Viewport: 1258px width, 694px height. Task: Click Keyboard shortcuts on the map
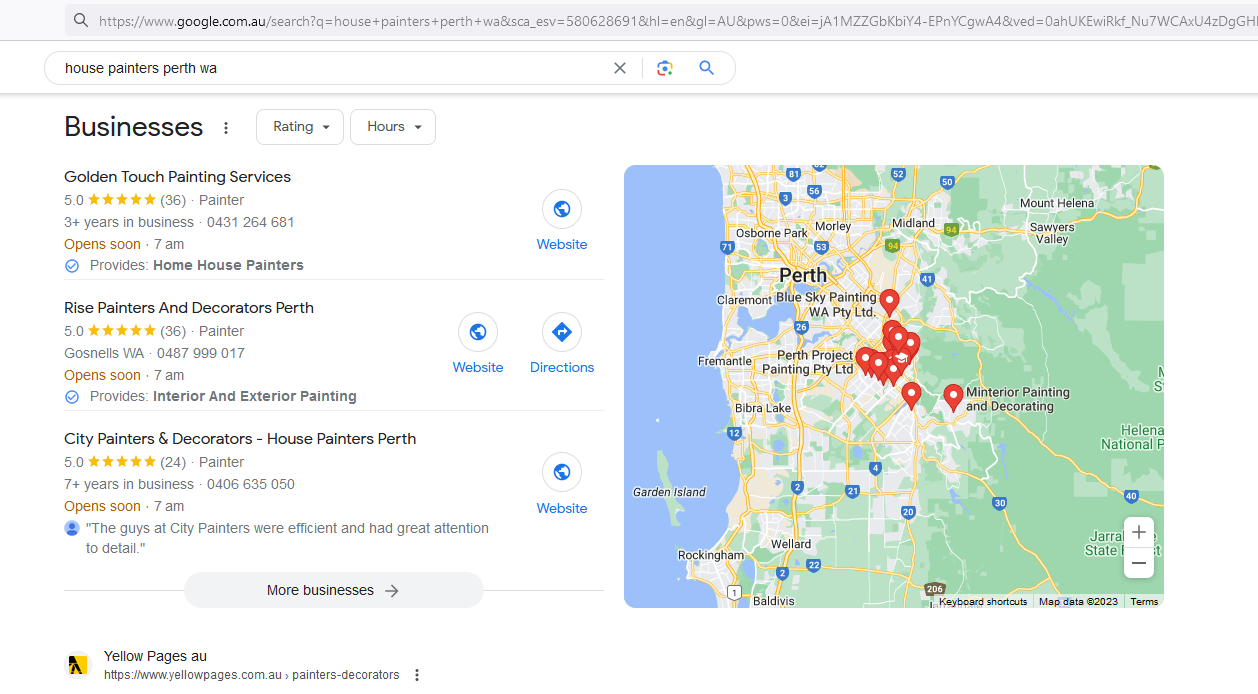pos(983,602)
